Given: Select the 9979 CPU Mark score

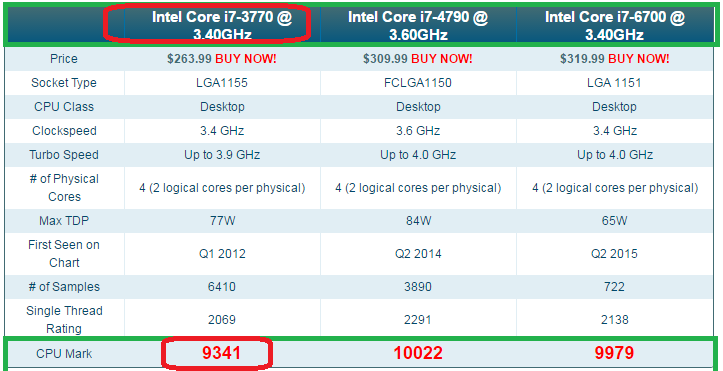Looking at the screenshot, I should point(614,353).
